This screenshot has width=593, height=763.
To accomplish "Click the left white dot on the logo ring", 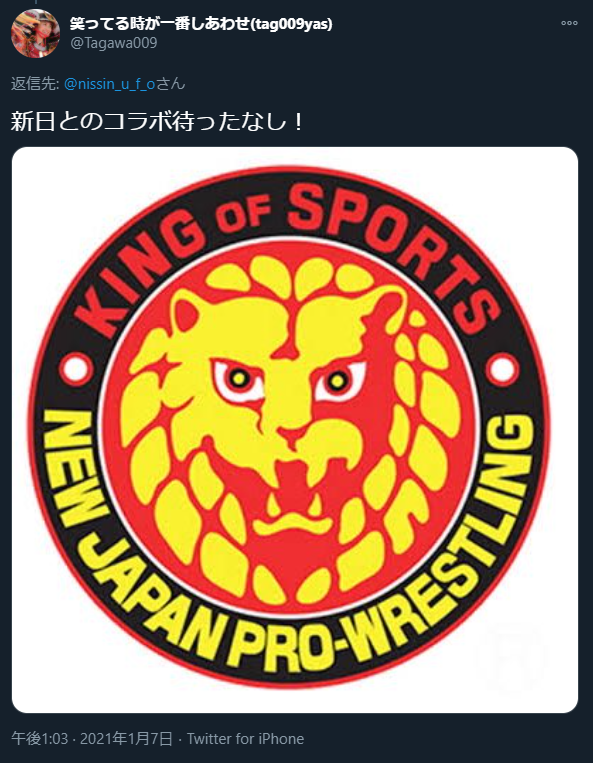I will tap(75, 370).
